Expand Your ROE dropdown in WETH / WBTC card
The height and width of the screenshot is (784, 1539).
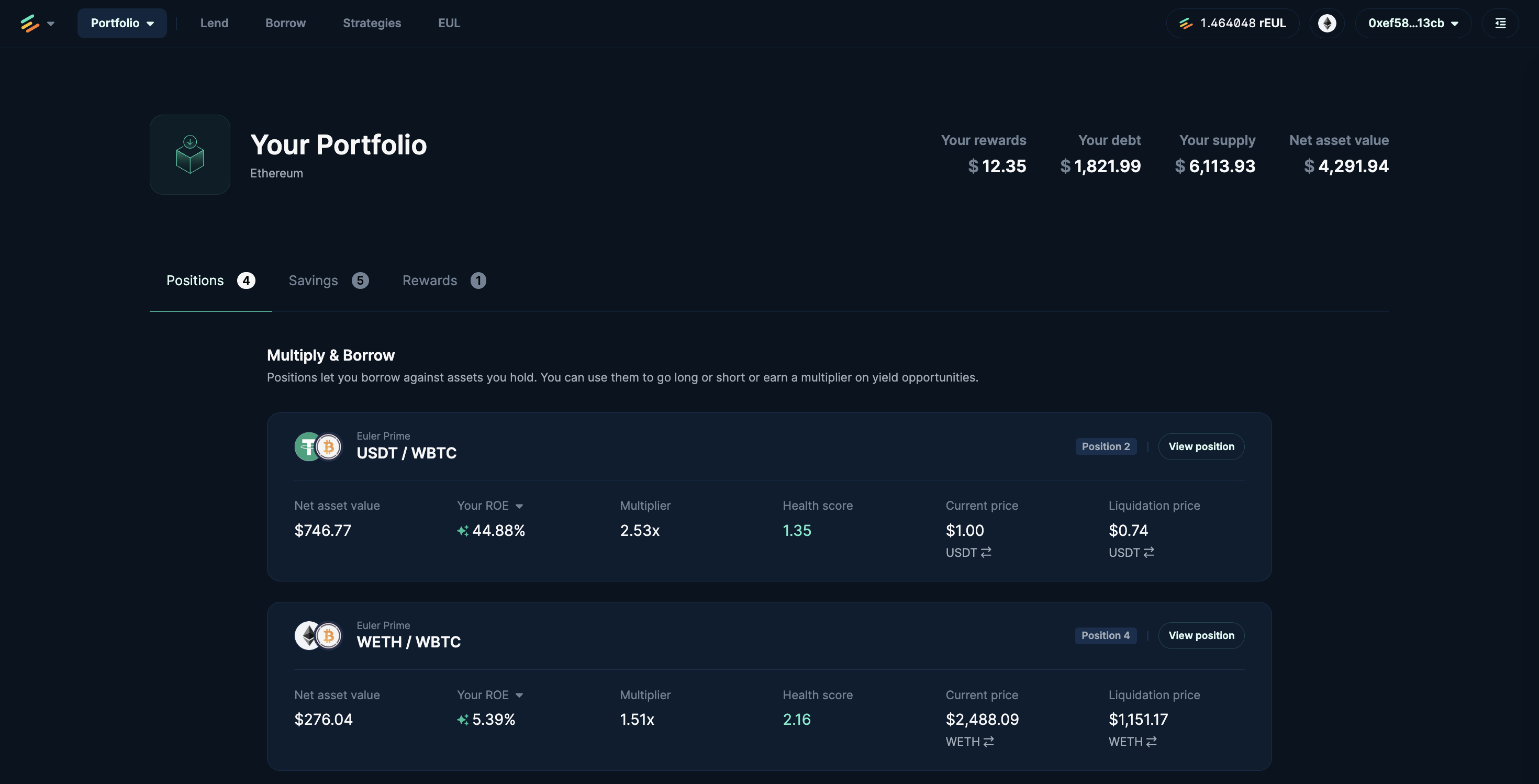(519, 695)
